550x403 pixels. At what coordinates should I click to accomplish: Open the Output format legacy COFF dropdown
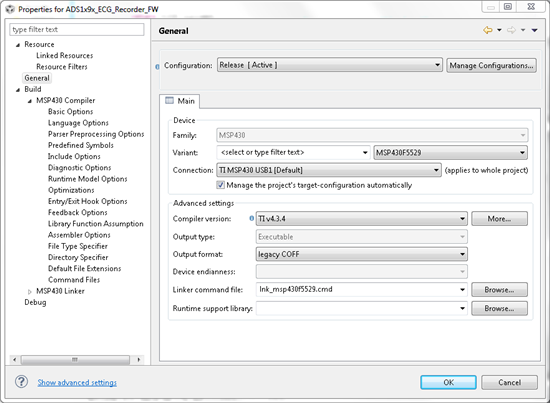pos(362,254)
